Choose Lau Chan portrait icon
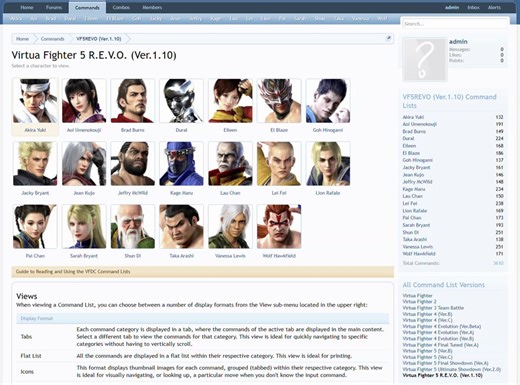Viewport: 520px width, 385px height. tap(230, 164)
